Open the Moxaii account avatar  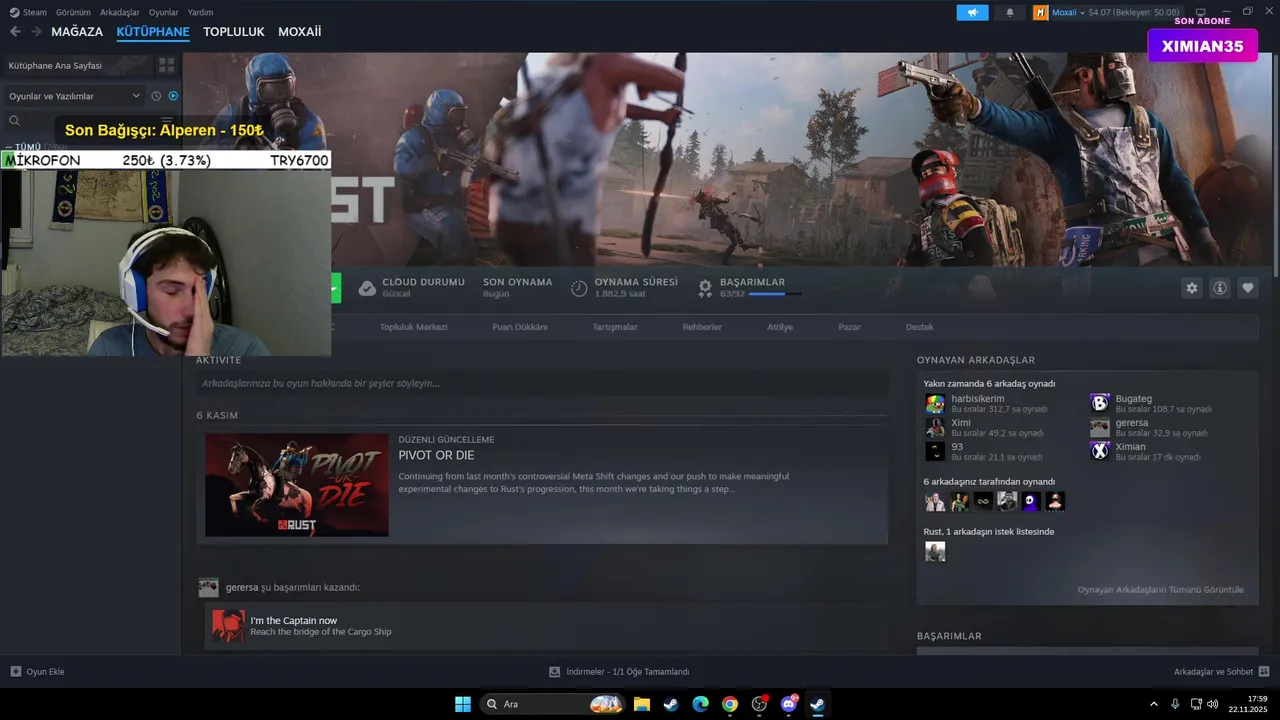1040,13
